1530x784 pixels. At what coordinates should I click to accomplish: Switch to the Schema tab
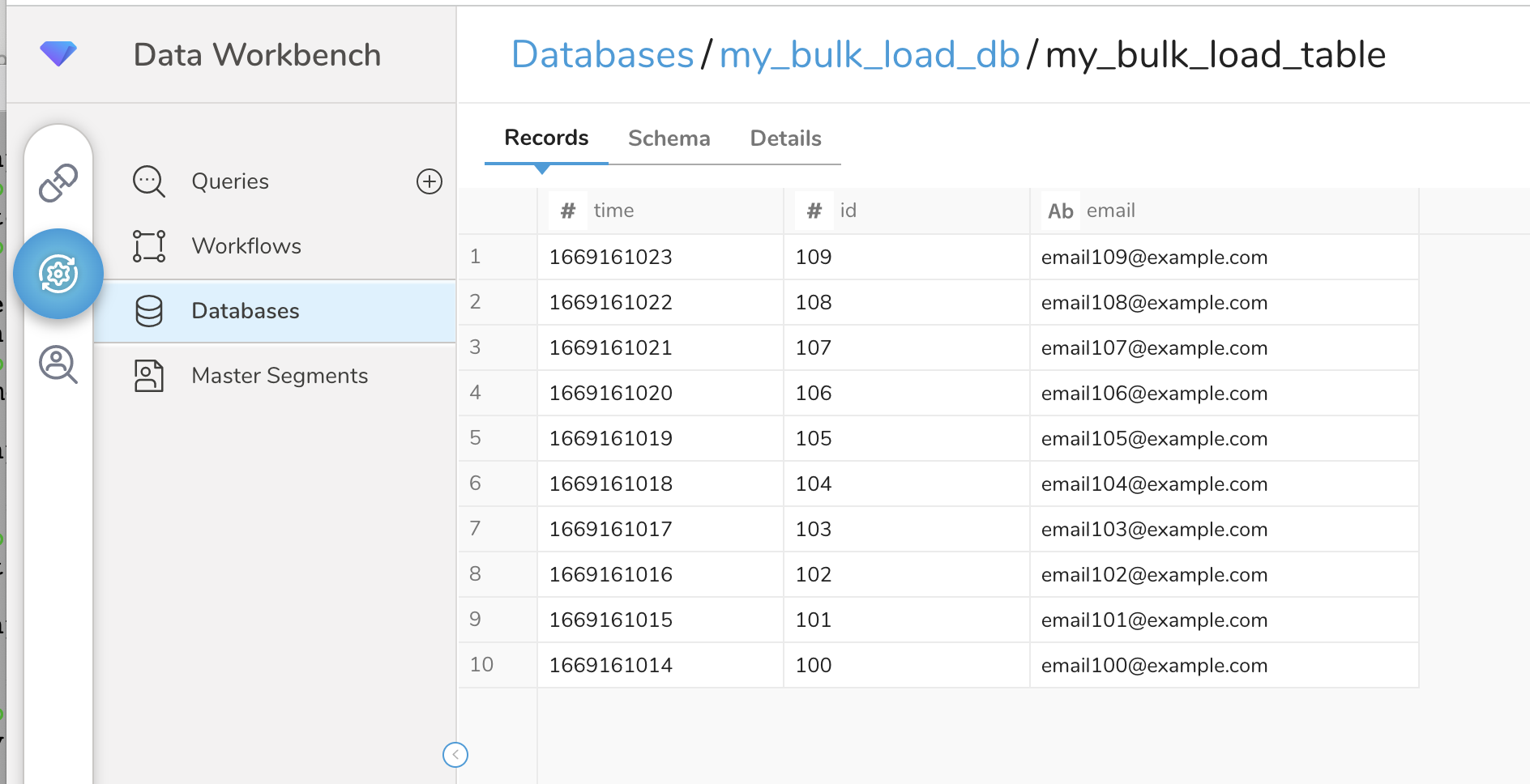[669, 138]
